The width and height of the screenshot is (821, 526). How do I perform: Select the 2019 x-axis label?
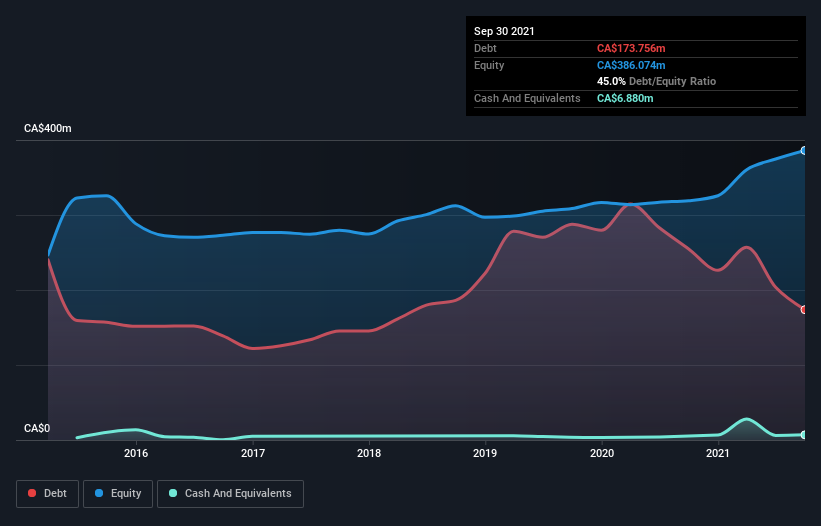pyautogui.click(x=485, y=453)
